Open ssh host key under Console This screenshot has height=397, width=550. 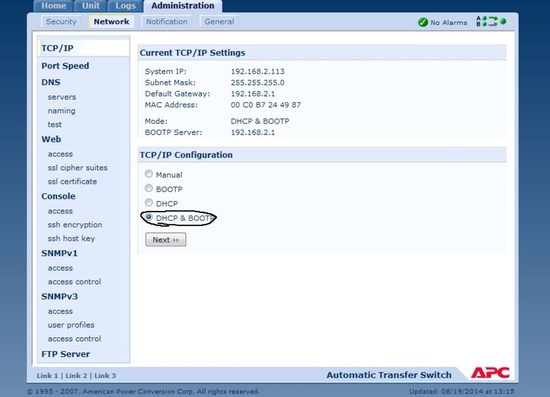(x=71, y=238)
